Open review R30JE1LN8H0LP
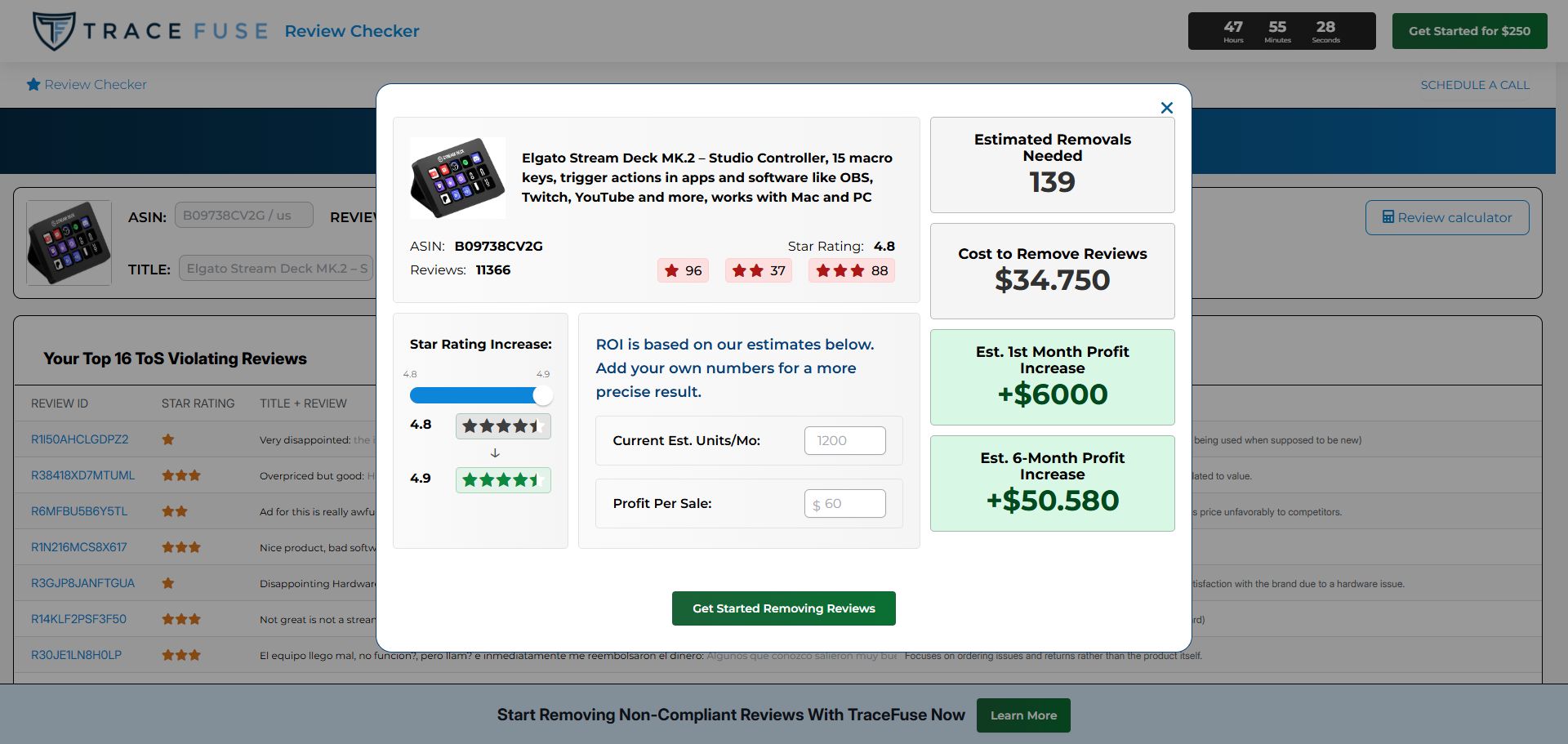The height and width of the screenshot is (744, 1568). 76,655
